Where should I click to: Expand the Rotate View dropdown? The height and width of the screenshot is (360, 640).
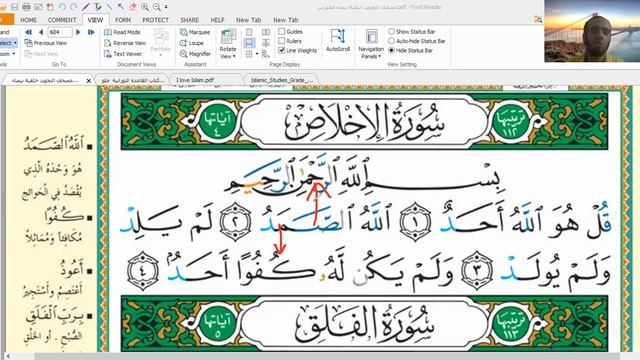[x=228, y=44]
